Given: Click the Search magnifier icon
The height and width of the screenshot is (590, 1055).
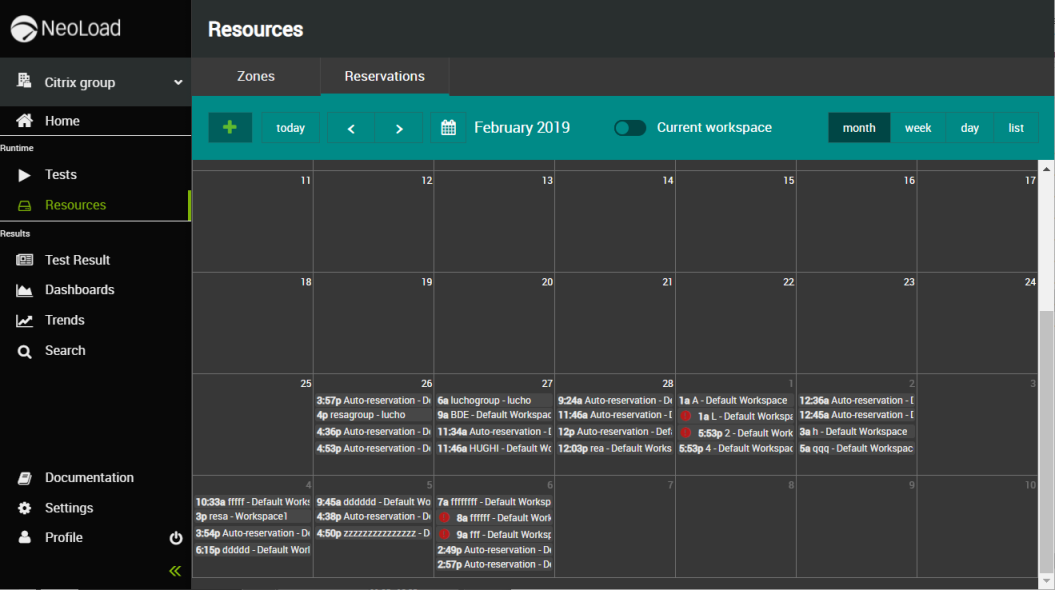Looking at the screenshot, I should click(x=25, y=351).
